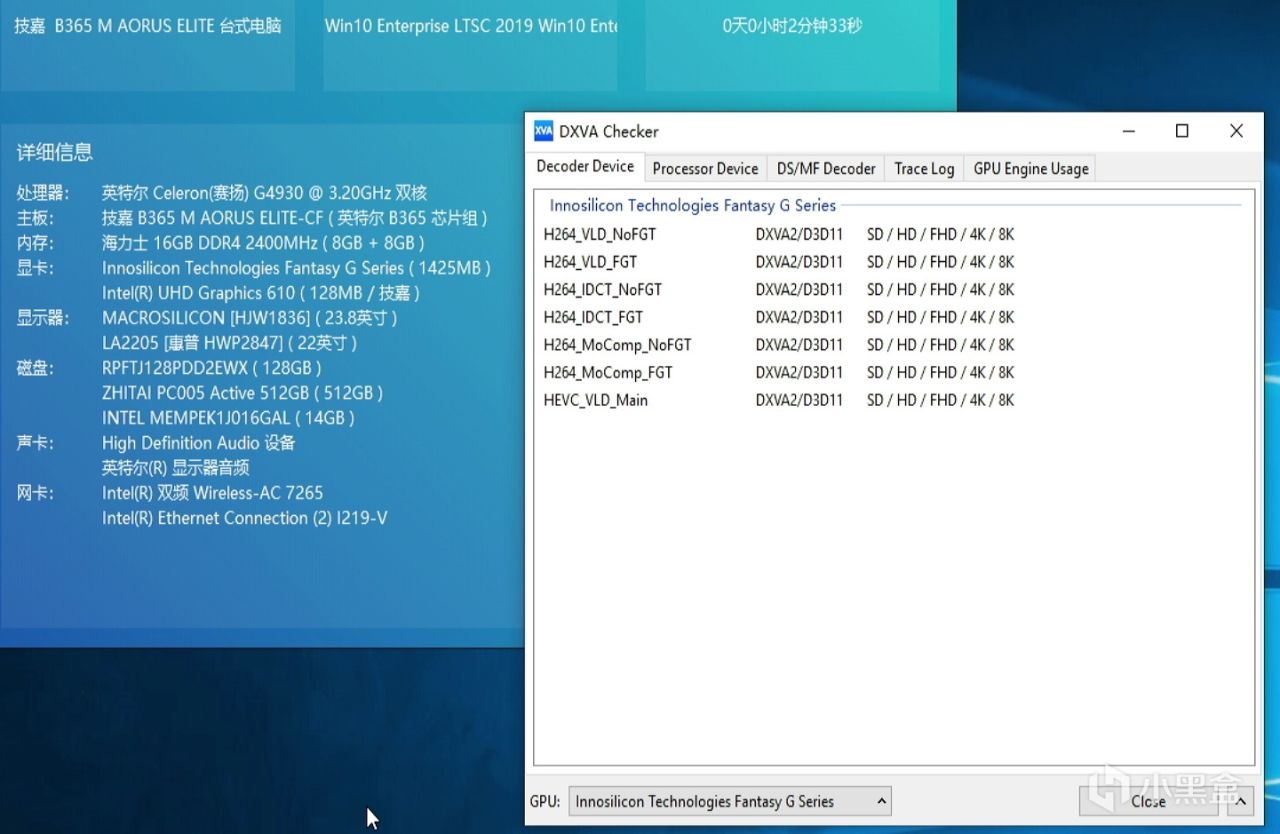1280x834 pixels.
Task: Click the 英特尔(R) 显示器音频 entry
Action: coord(175,468)
